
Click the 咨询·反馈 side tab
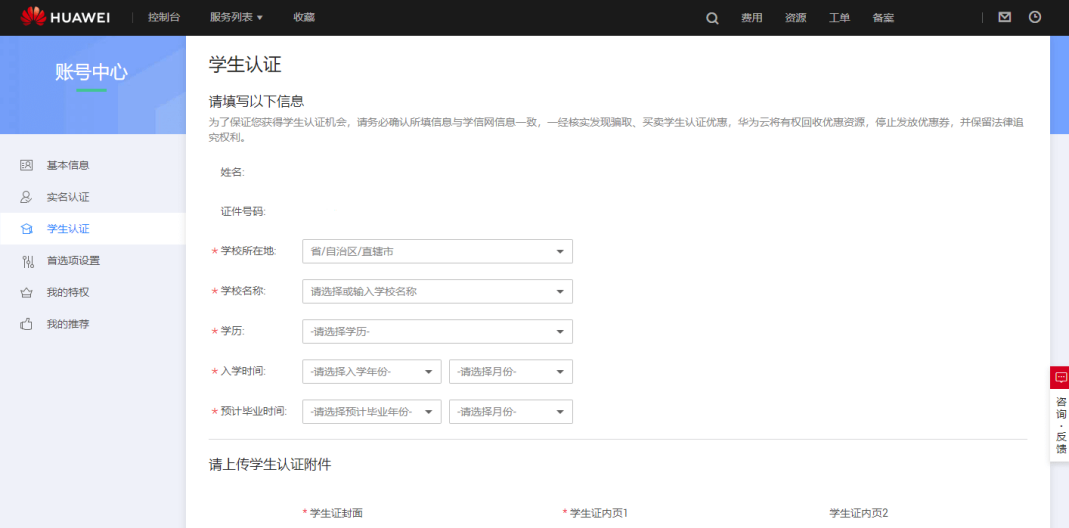point(1060,425)
